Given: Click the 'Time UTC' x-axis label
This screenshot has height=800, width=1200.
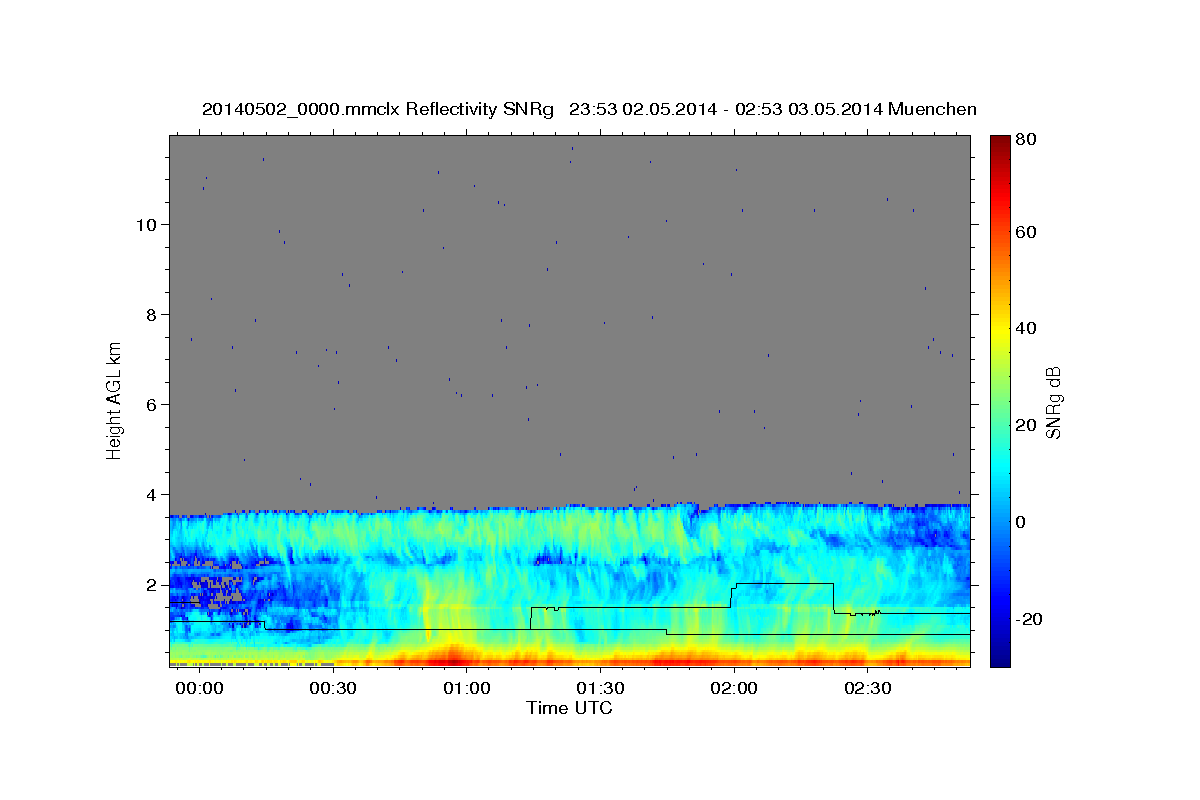Looking at the screenshot, I should [x=569, y=708].
